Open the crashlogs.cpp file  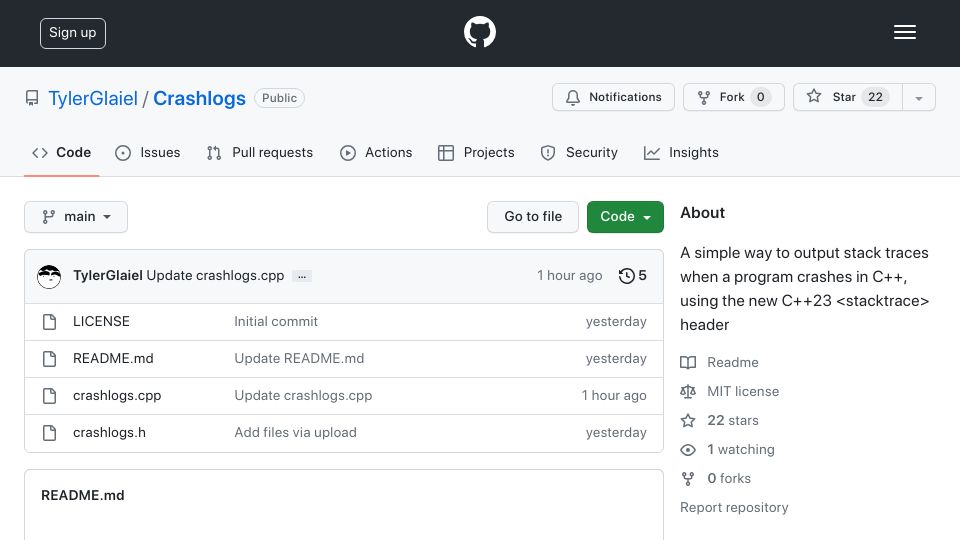pos(117,396)
